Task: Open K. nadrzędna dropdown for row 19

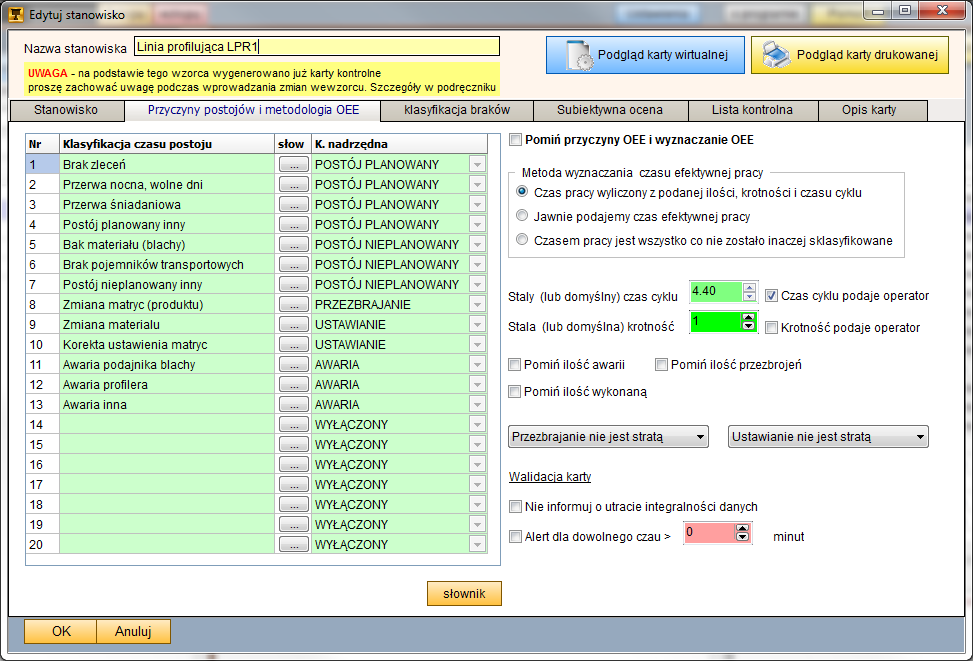Action: 477,524
